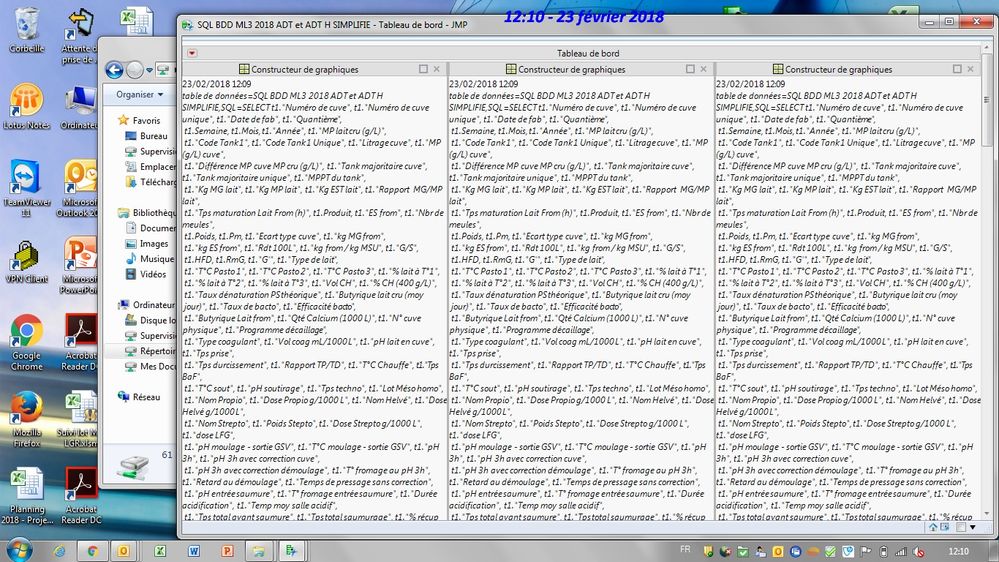Viewport: 999px width, 562px height.
Task: Select Bureau in Explorer sidebar
Action: [147, 136]
